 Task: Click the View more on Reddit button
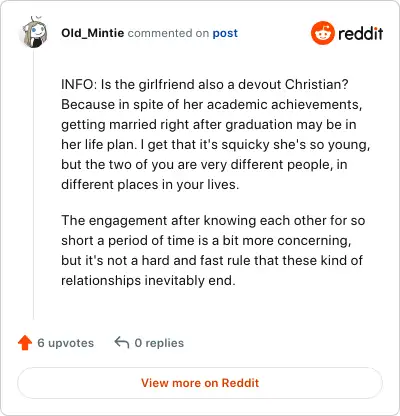tap(200, 383)
